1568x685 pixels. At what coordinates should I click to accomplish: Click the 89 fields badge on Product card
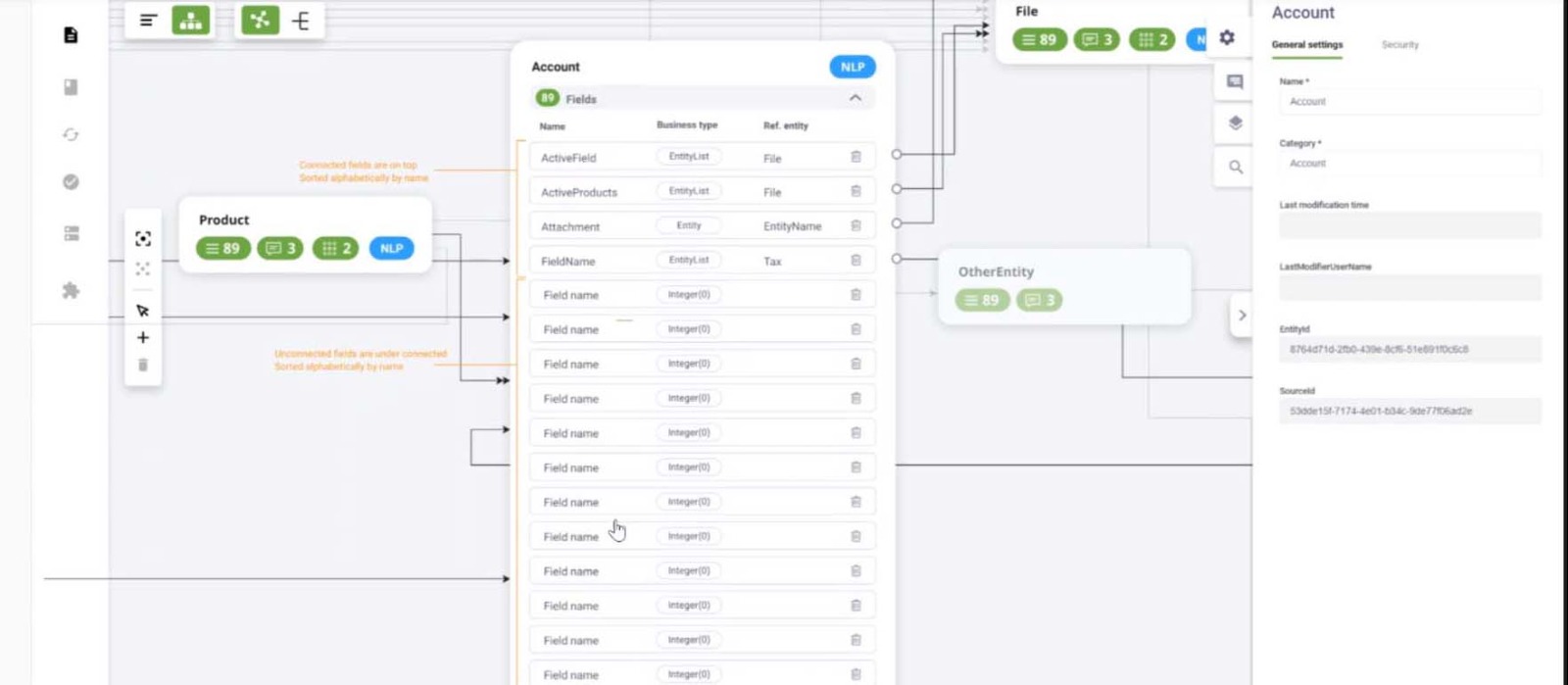point(223,248)
